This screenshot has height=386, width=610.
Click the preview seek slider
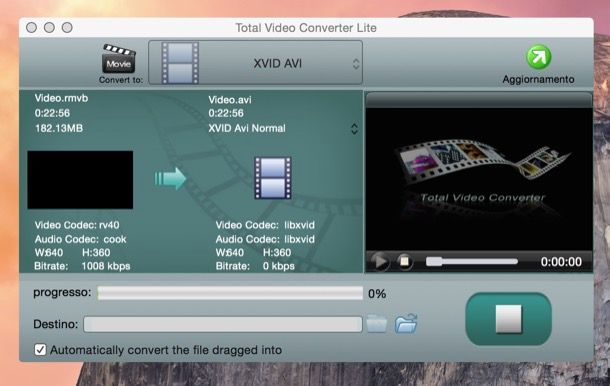pos(472,261)
